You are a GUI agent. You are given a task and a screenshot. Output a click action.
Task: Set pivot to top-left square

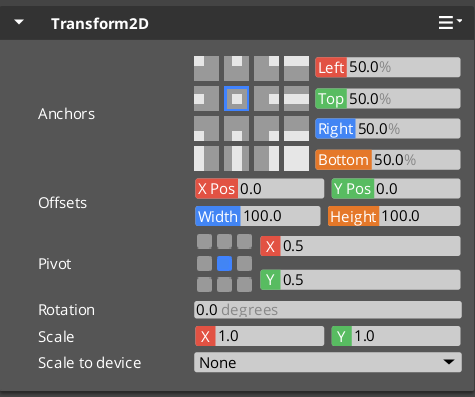coord(204,241)
